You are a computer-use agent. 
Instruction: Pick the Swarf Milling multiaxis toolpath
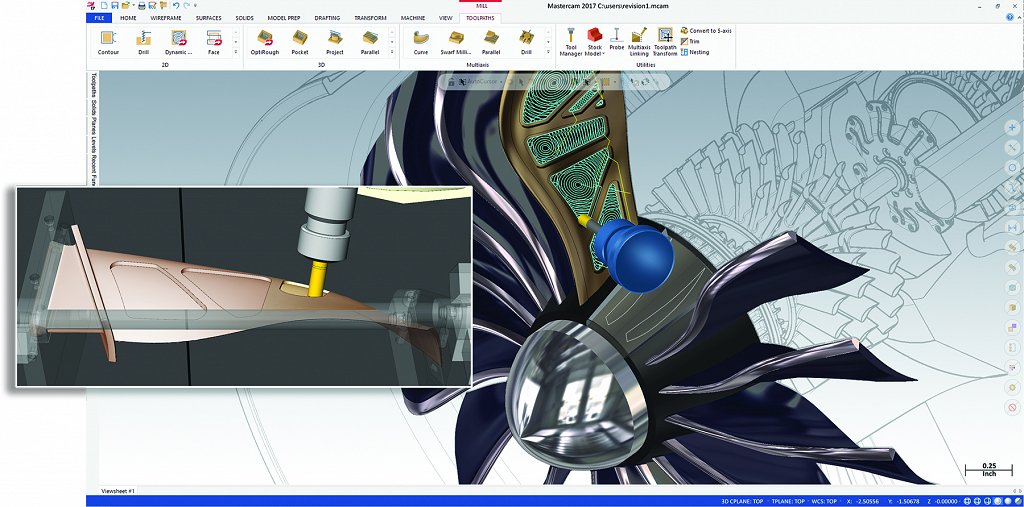(x=455, y=41)
